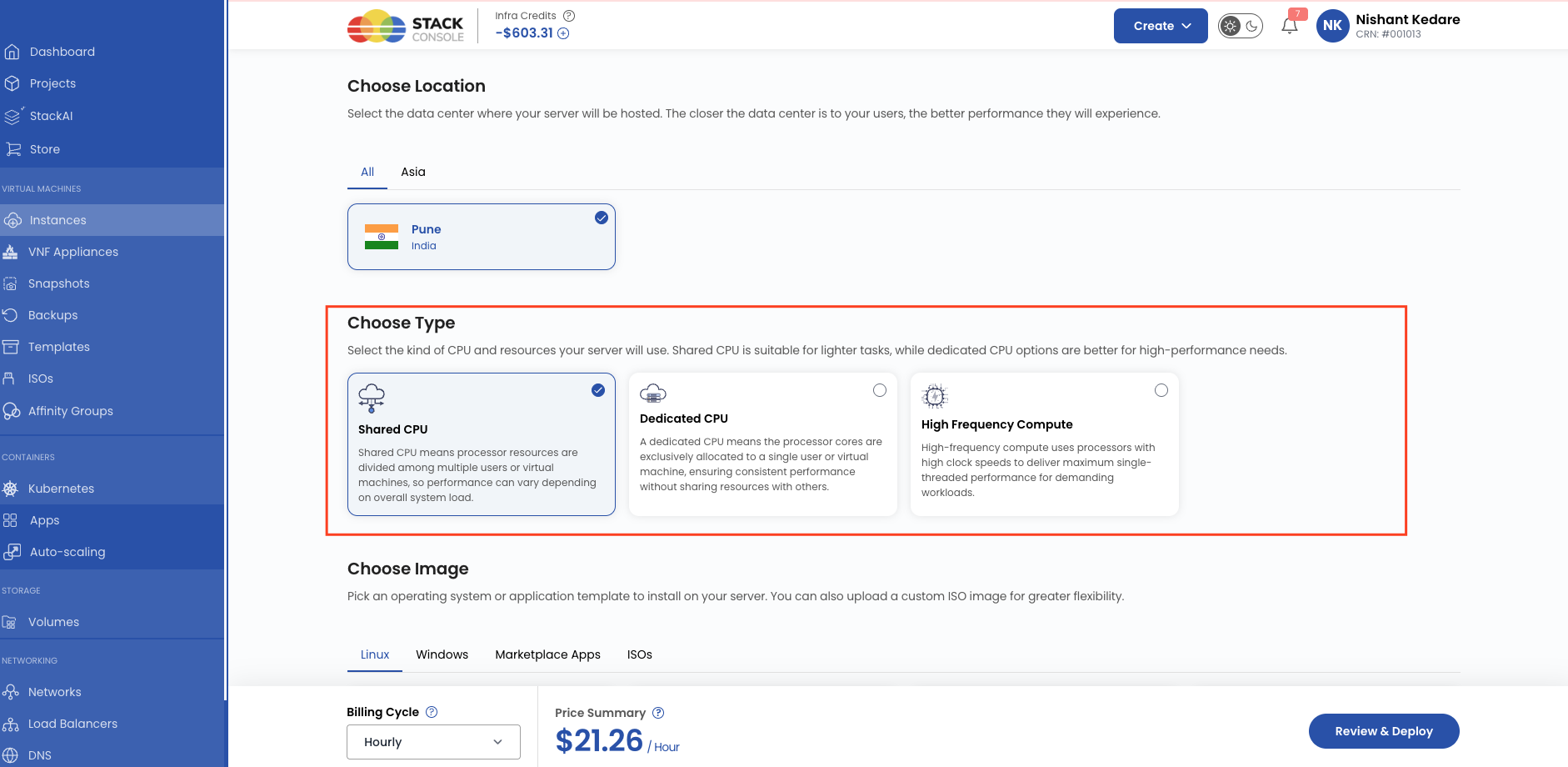Open the Apps grid icon
The width and height of the screenshot is (1568, 767).
pos(10,520)
